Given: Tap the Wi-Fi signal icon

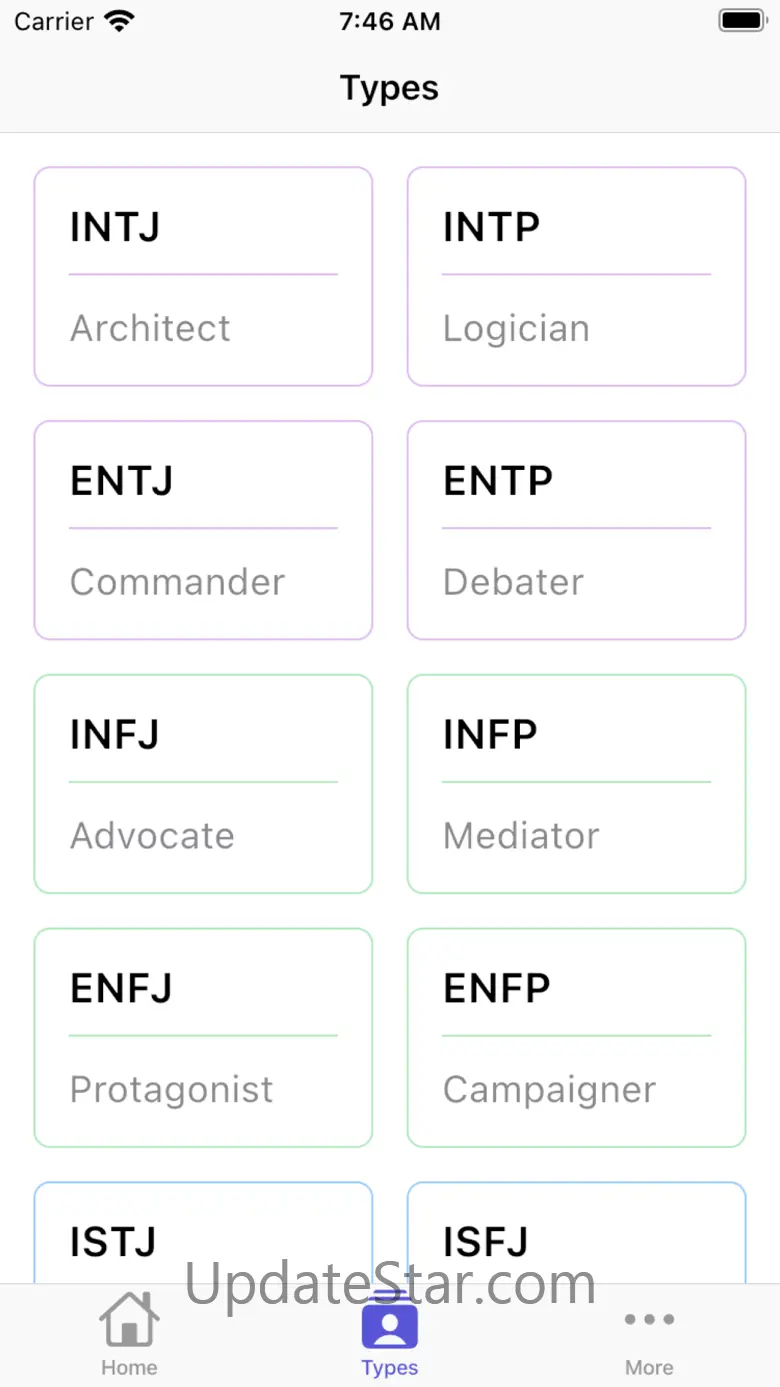Looking at the screenshot, I should coord(118,21).
